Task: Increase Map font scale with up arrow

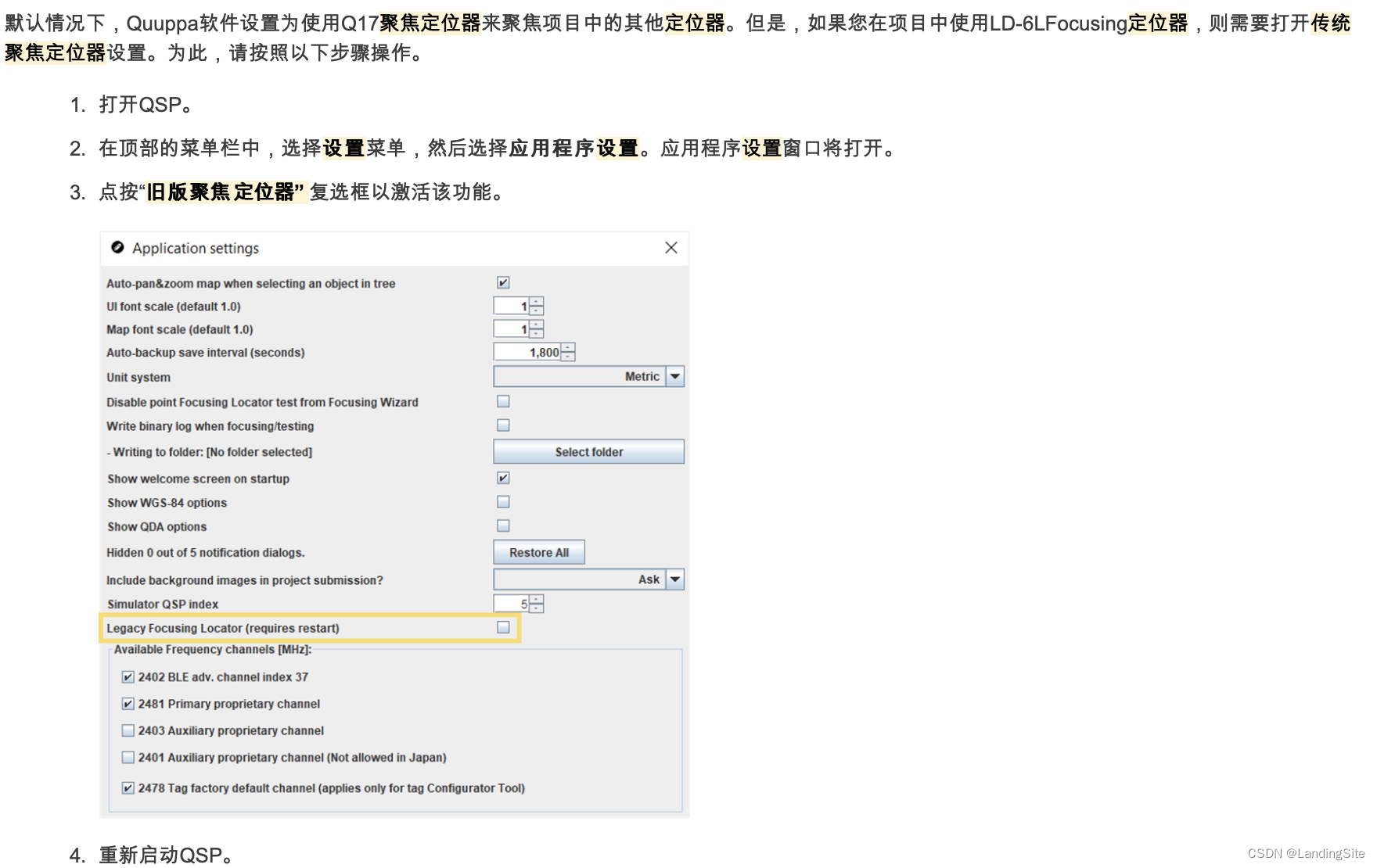Action: 536,325
